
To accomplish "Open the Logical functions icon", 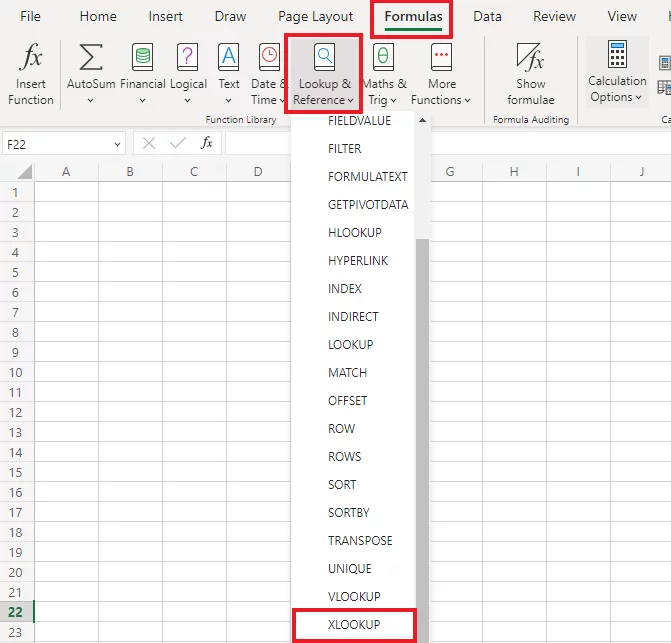I will click(x=188, y=57).
